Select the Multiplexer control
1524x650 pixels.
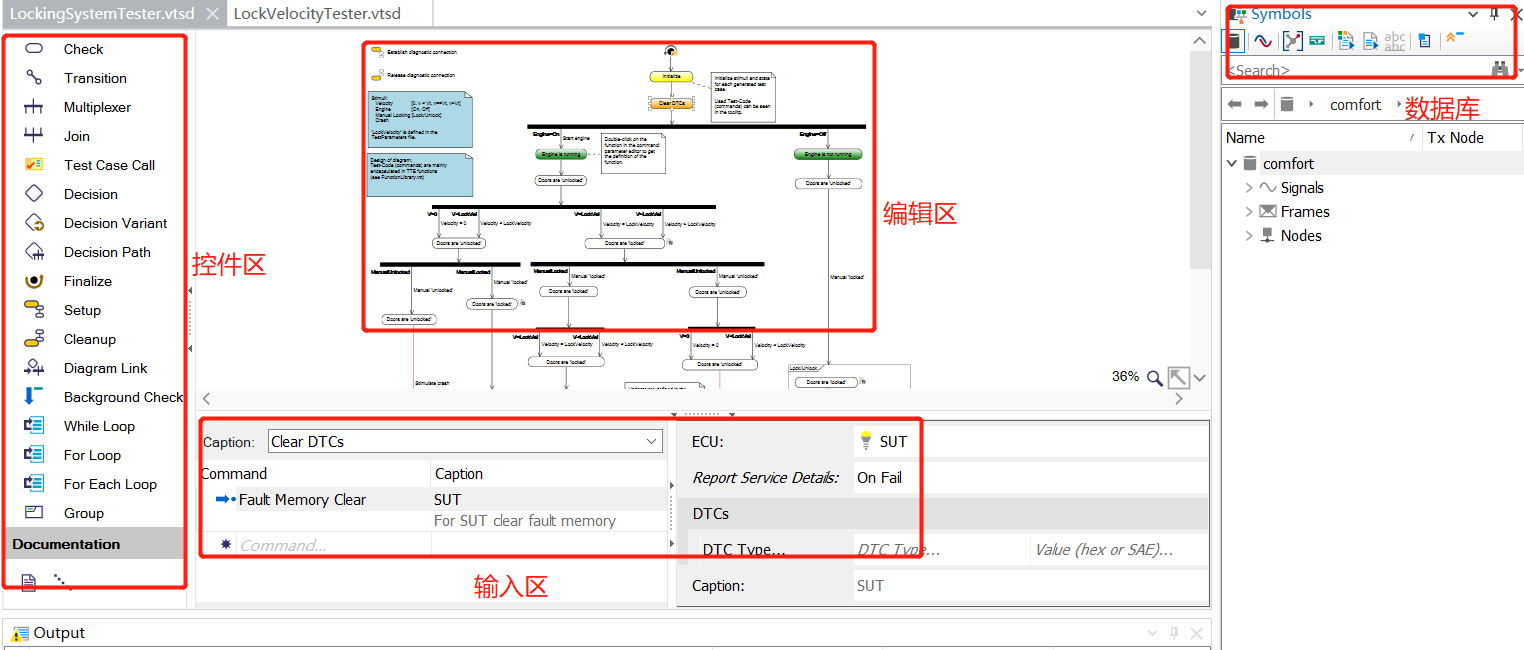(105, 106)
